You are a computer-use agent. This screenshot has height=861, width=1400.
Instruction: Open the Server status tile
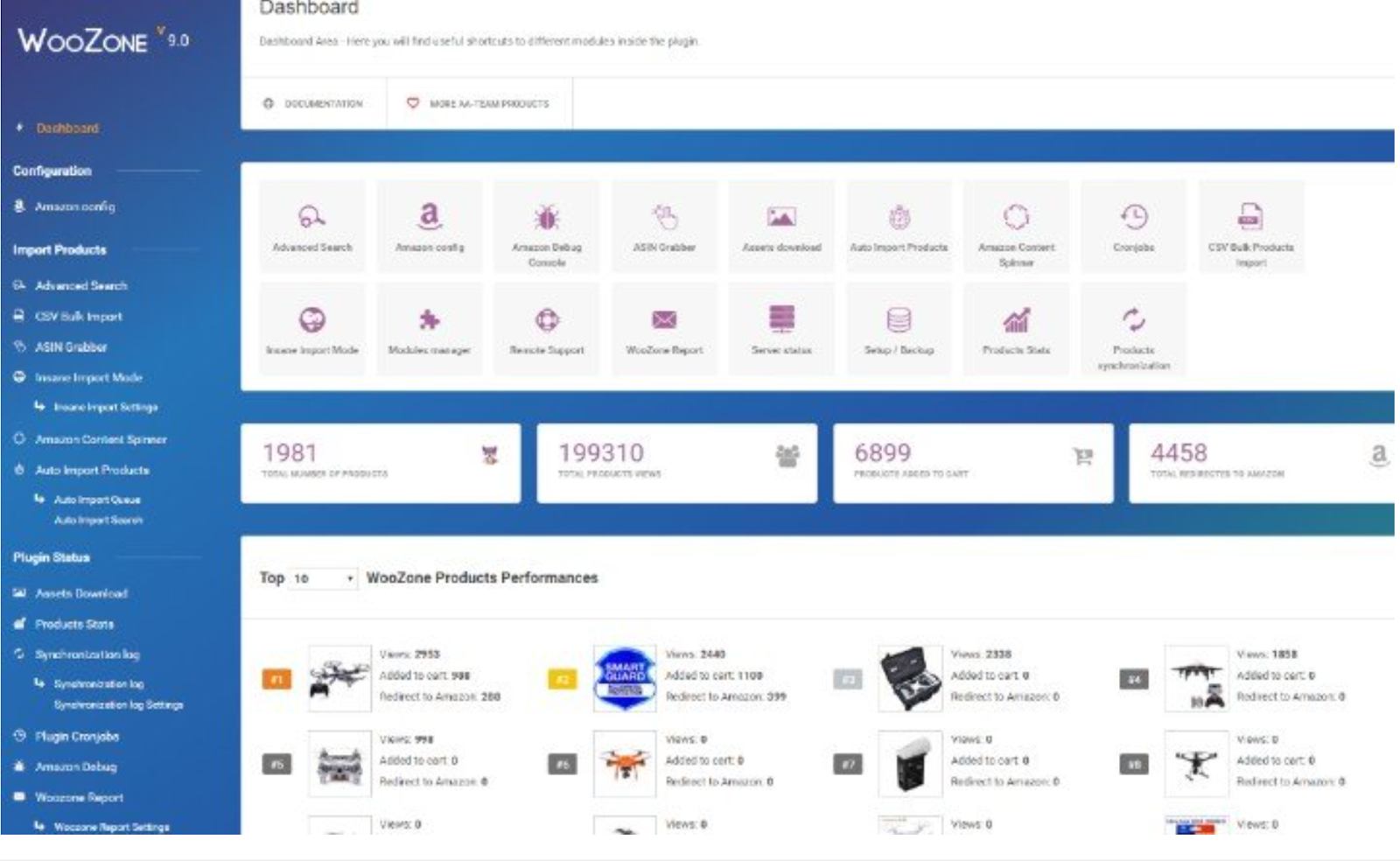click(781, 330)
